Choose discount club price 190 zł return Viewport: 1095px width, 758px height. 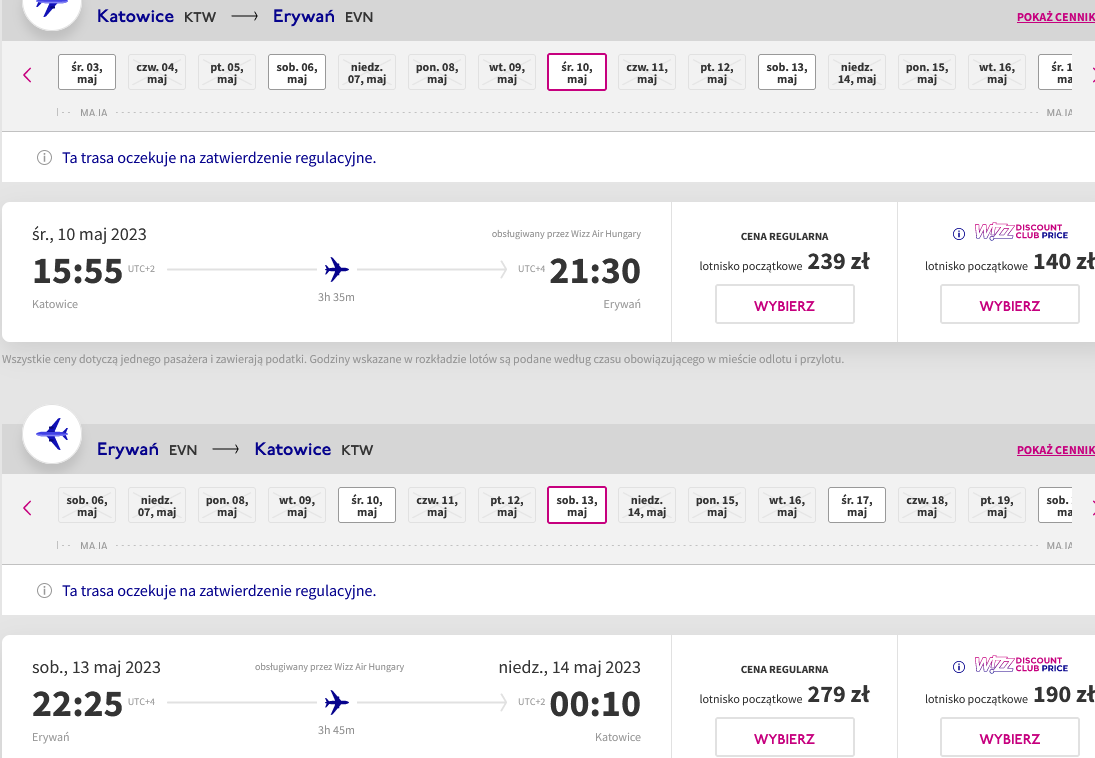(1010, 738)
